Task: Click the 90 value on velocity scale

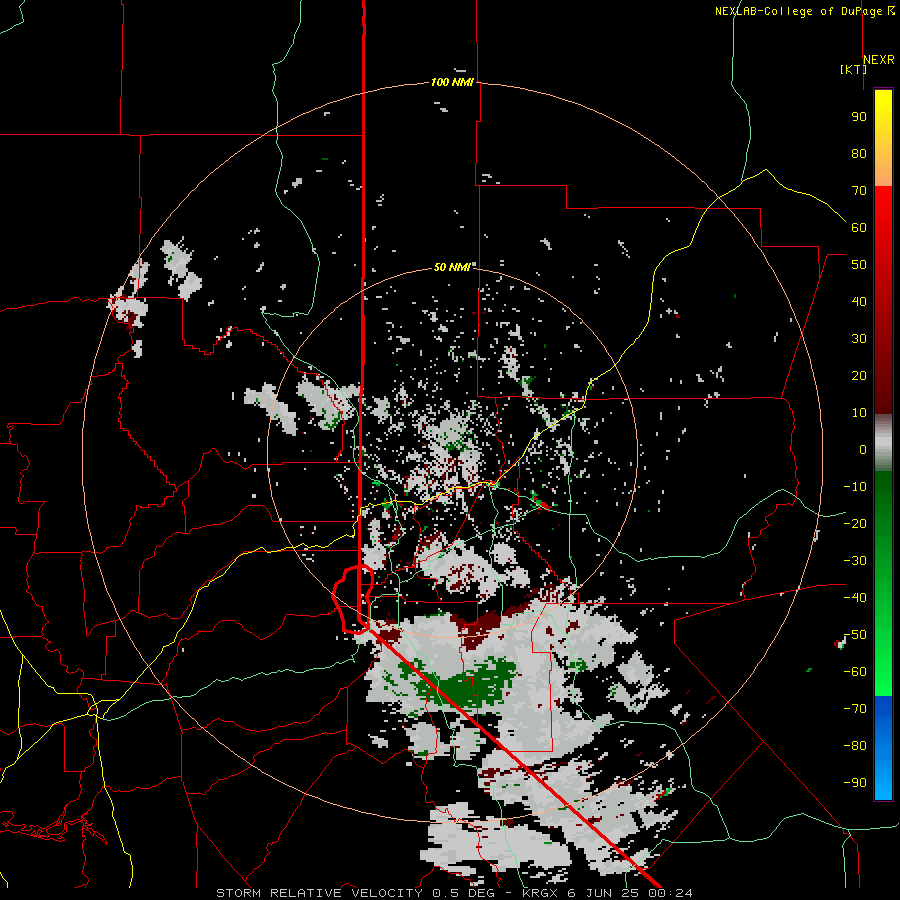Action: click(x=859, y=117)
